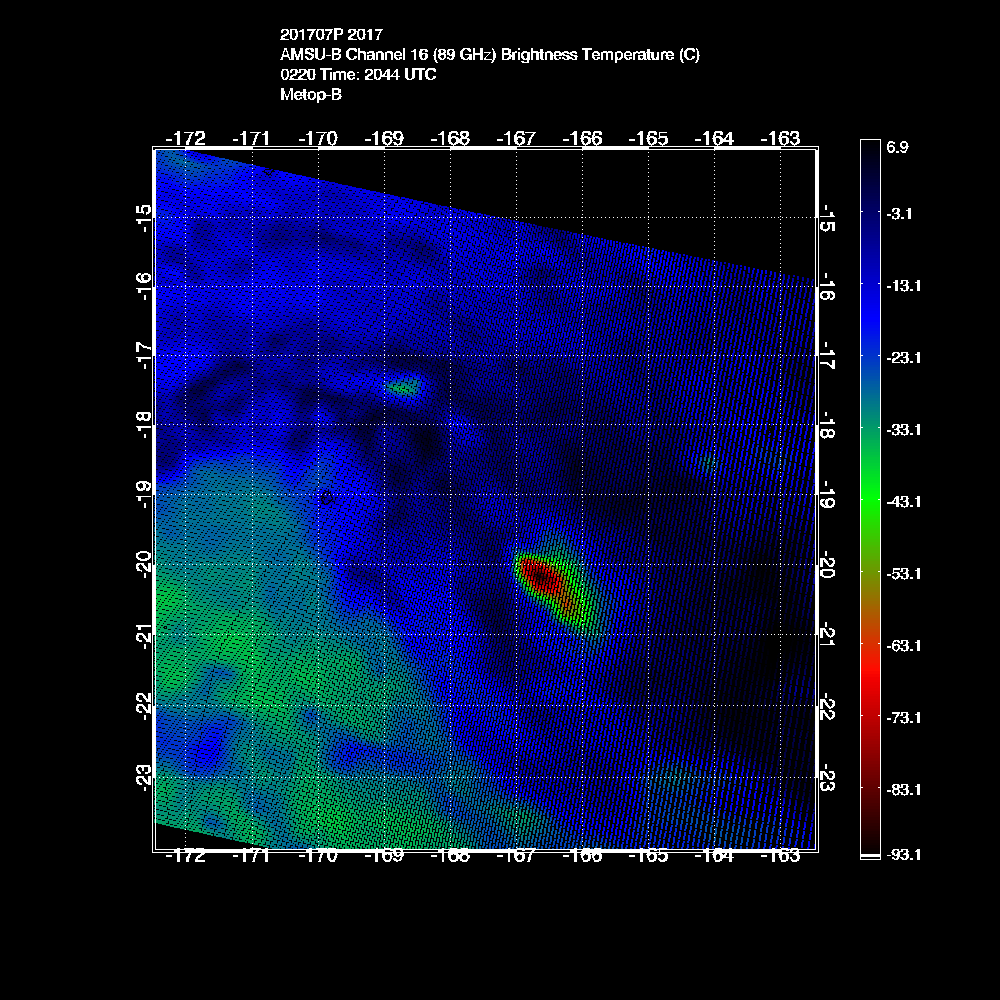
Task: Click the small green convective spot near -169 longitude
Action: click(x=404, y=387)
